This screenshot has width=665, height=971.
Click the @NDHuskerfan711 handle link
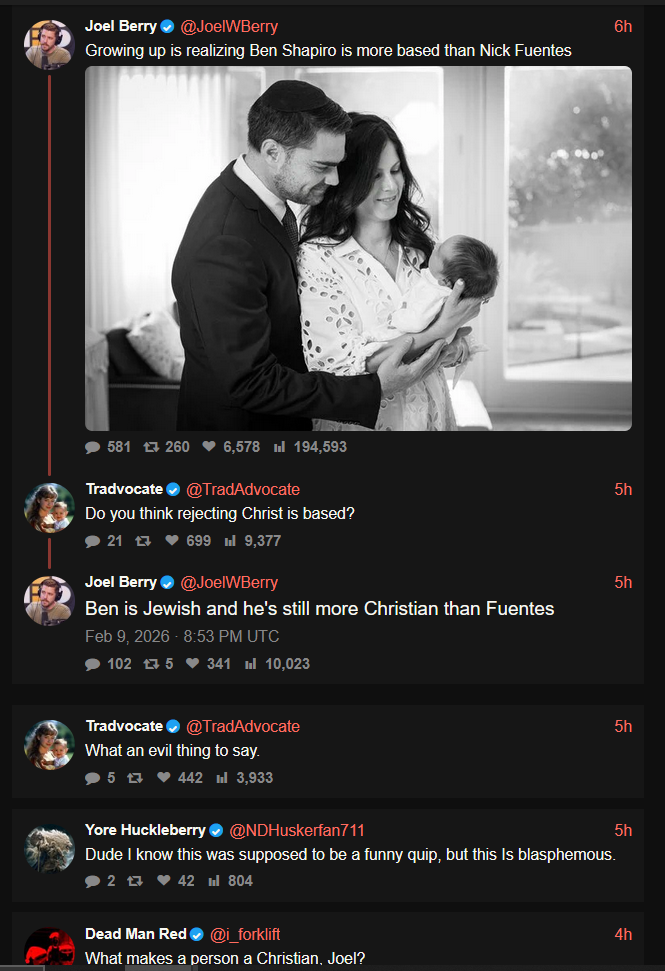point(297,830)
